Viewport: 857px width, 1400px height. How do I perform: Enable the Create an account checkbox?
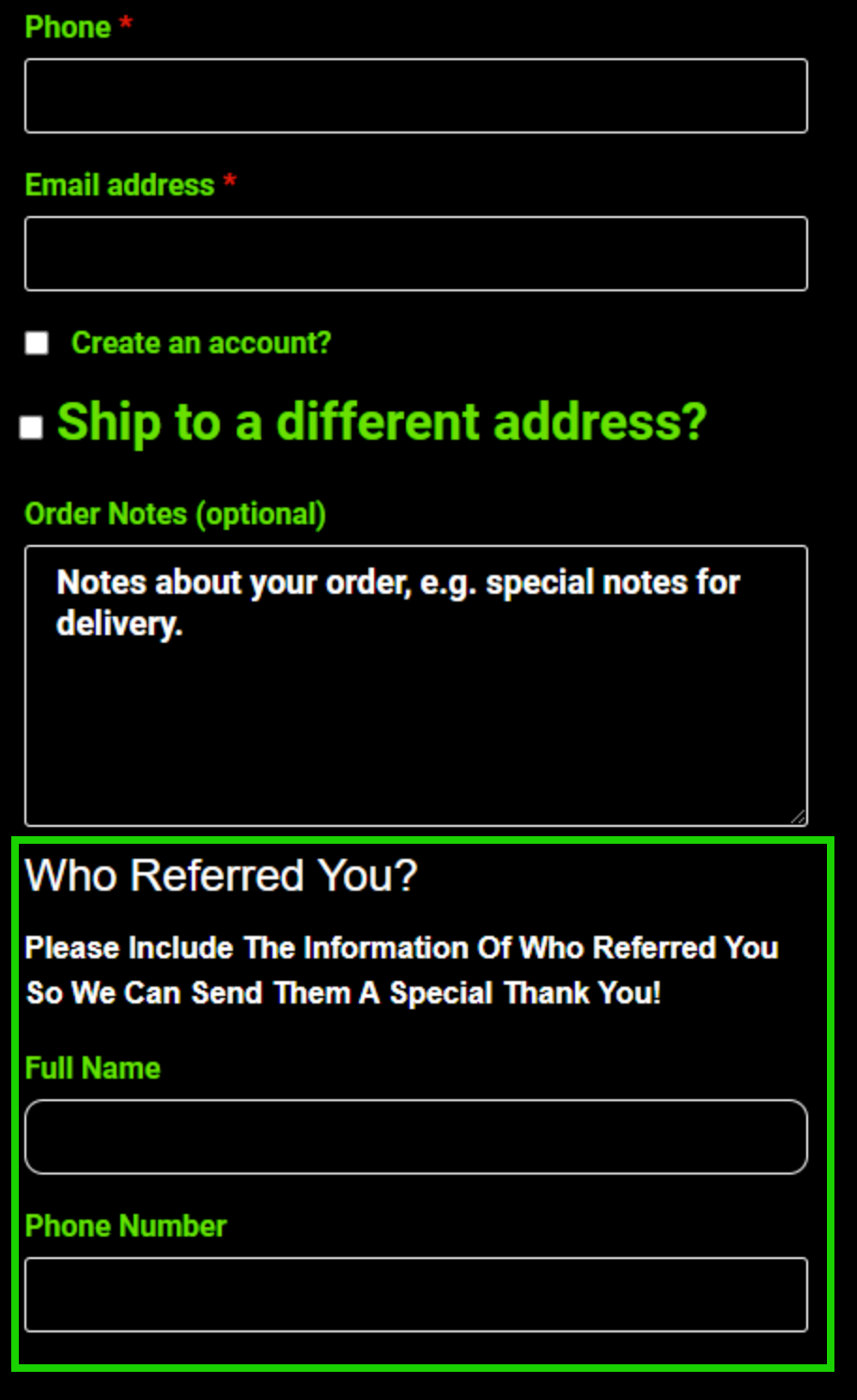[37, 343]
